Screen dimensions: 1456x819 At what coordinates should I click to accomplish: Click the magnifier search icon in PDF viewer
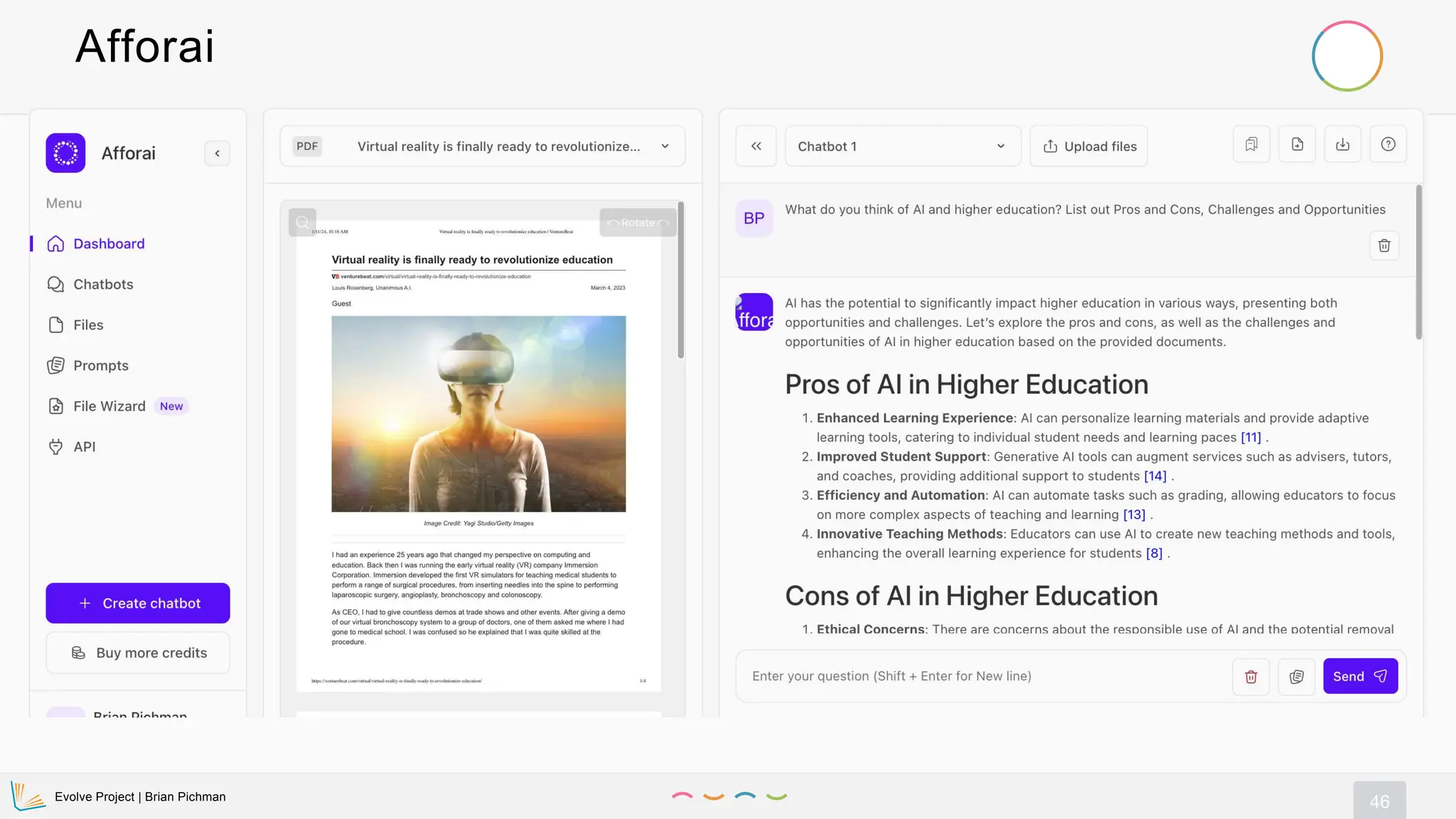click(x=302, y=222)
